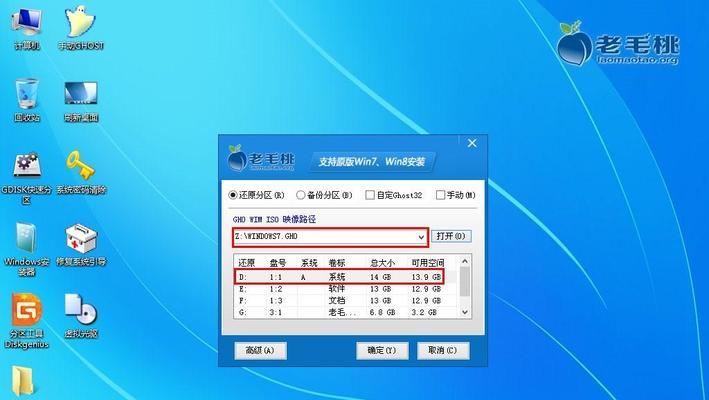Screen dimensions: 709x400
Task: Open 系统密码清除 key icon
Action: pyautogui.click(x=80, y=167)
